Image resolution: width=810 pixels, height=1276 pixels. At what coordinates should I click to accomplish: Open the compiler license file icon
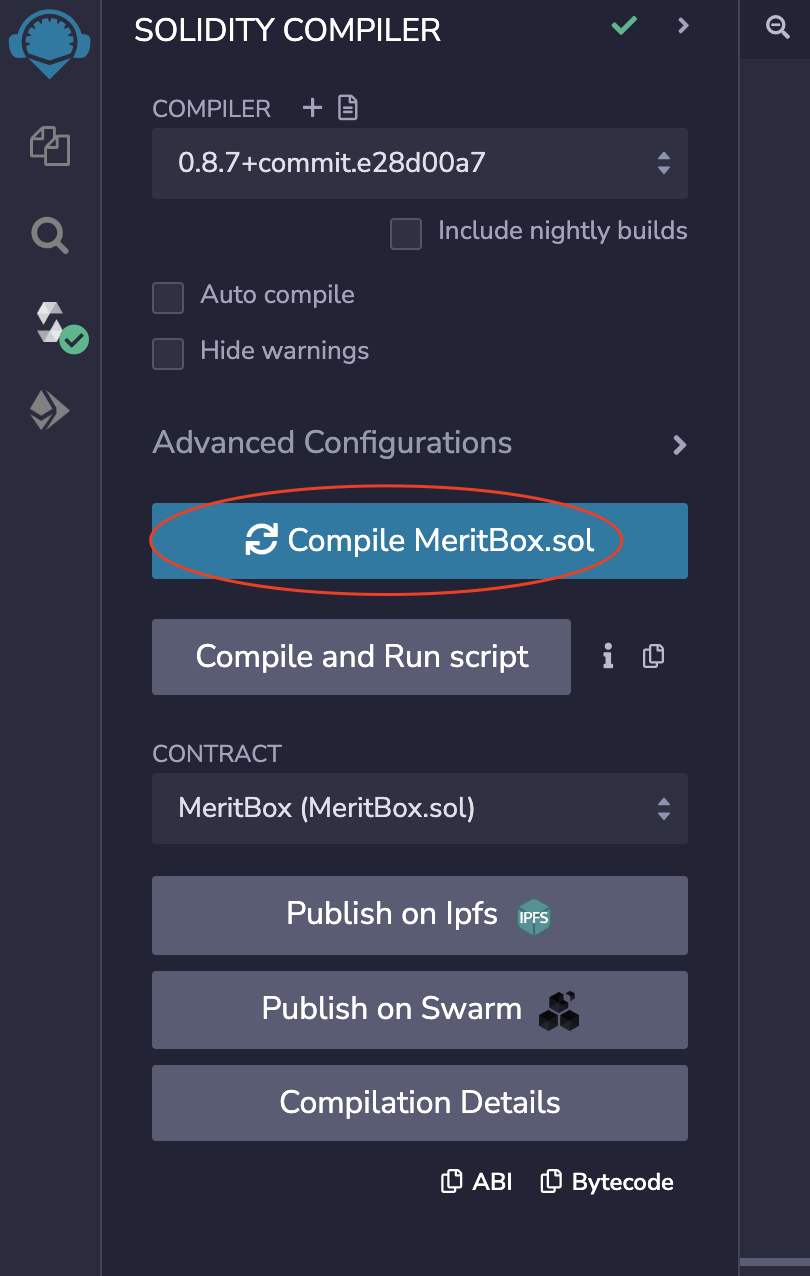pos(348,108)
